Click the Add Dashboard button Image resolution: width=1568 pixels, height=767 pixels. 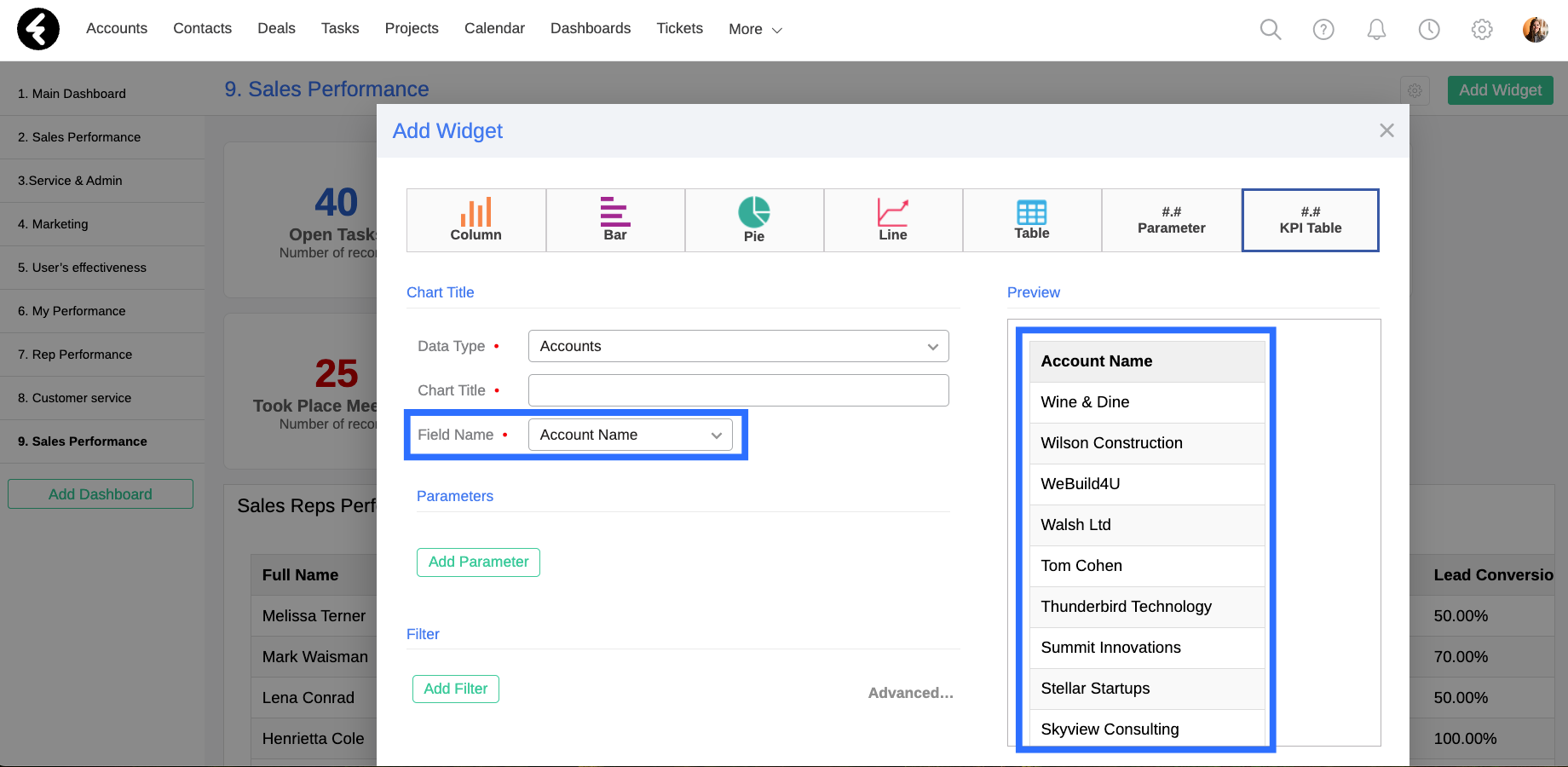[x=101, y=494]
